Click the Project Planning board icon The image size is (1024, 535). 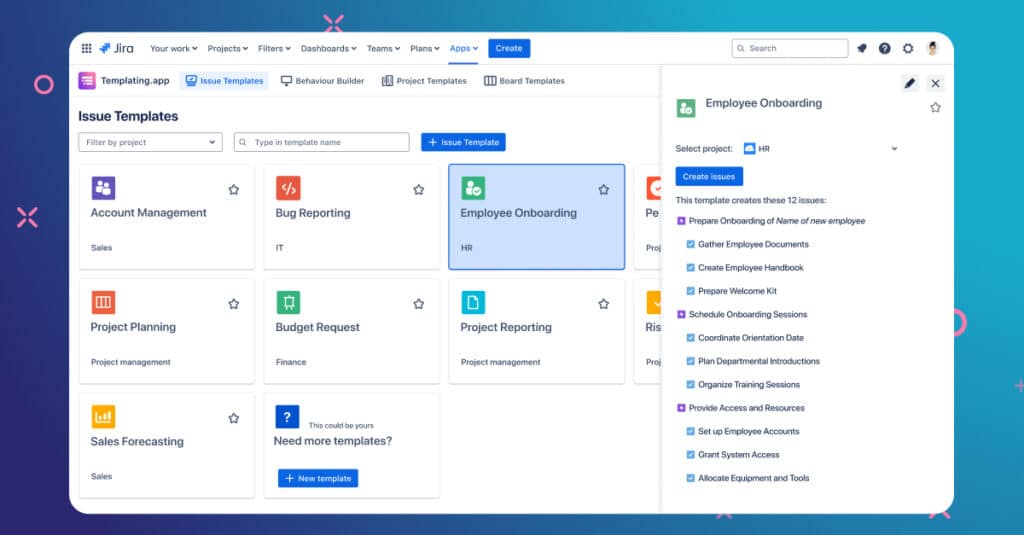click(x=103, y=302)
